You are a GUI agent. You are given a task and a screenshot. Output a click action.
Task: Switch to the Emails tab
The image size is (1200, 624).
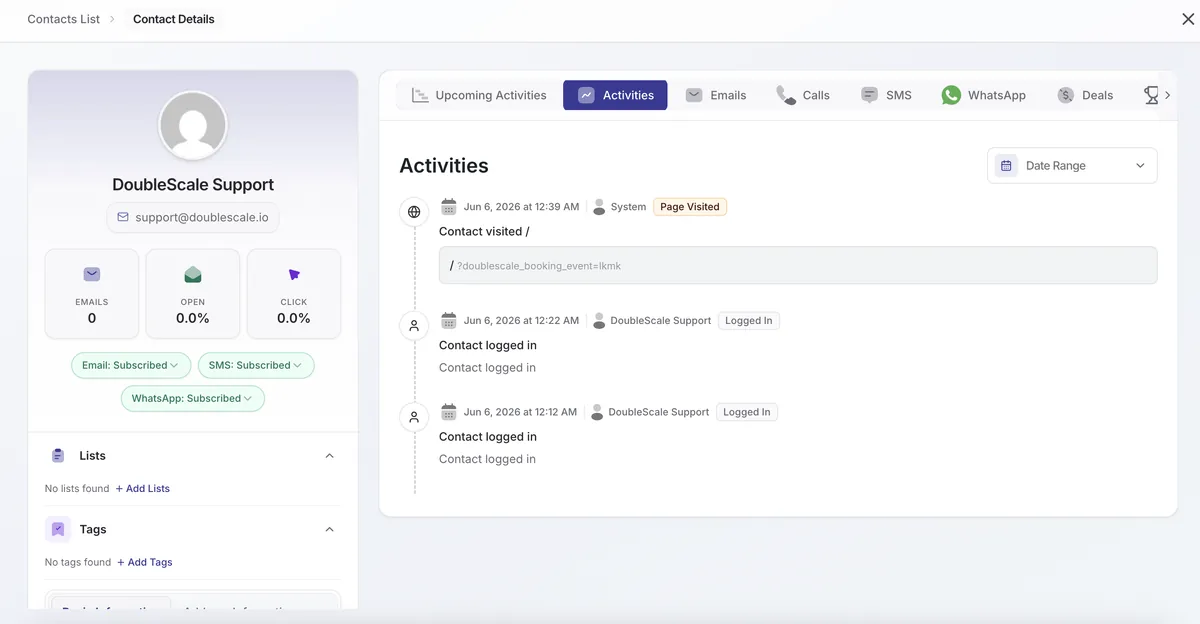[x=716, y=95]
